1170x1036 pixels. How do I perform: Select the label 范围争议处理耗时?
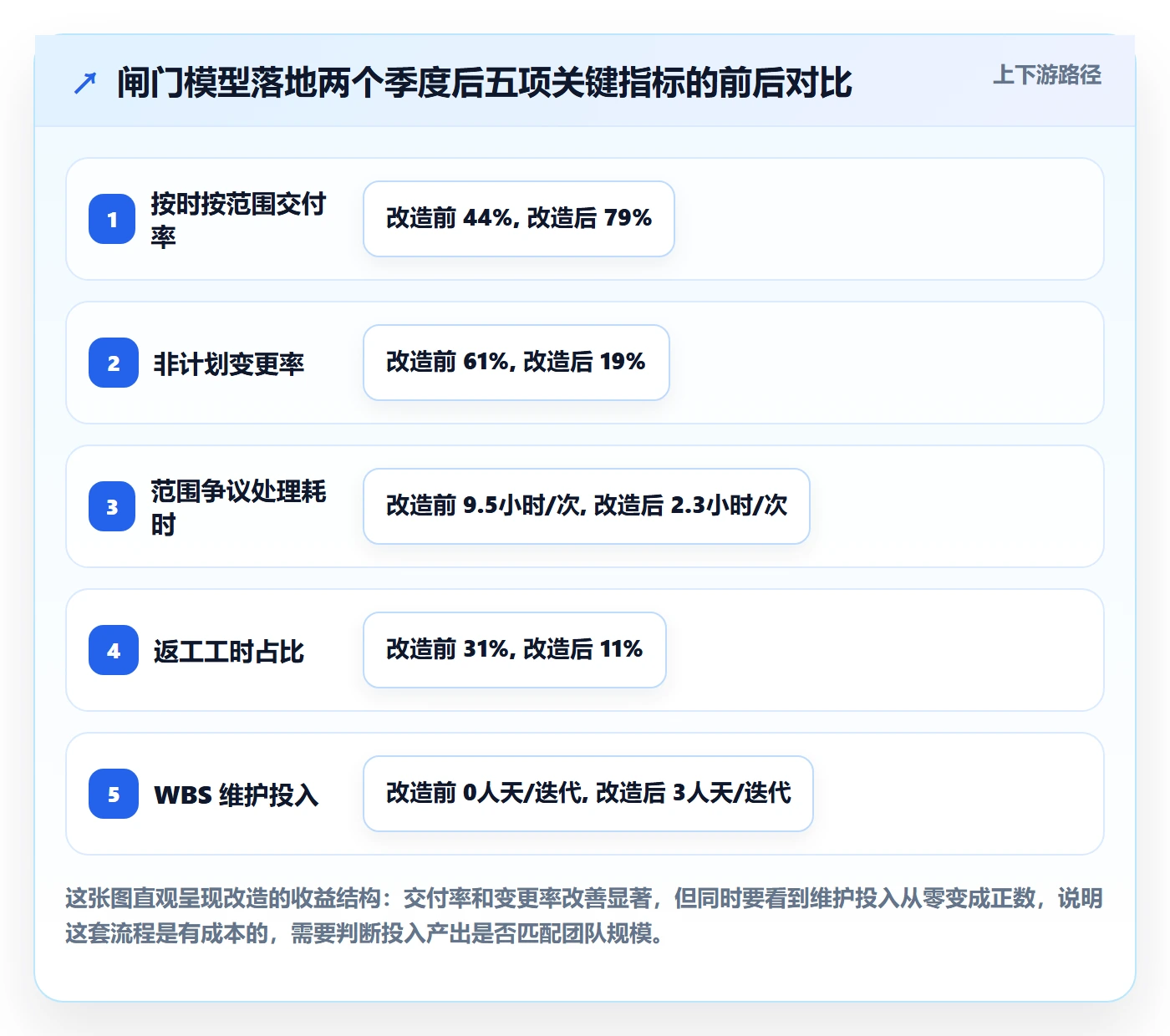click(238, 507)
